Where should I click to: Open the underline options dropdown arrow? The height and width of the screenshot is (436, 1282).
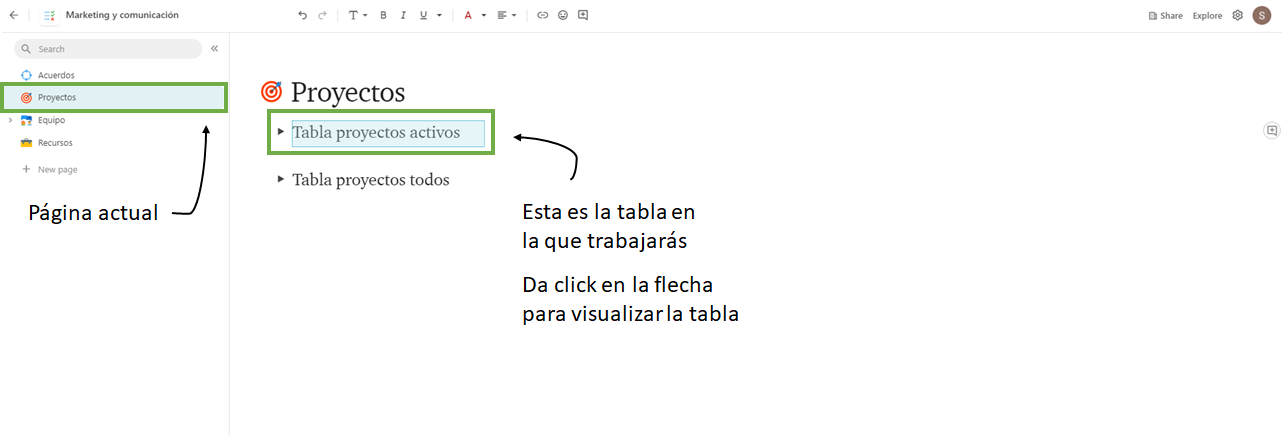(x=439, y=16)
